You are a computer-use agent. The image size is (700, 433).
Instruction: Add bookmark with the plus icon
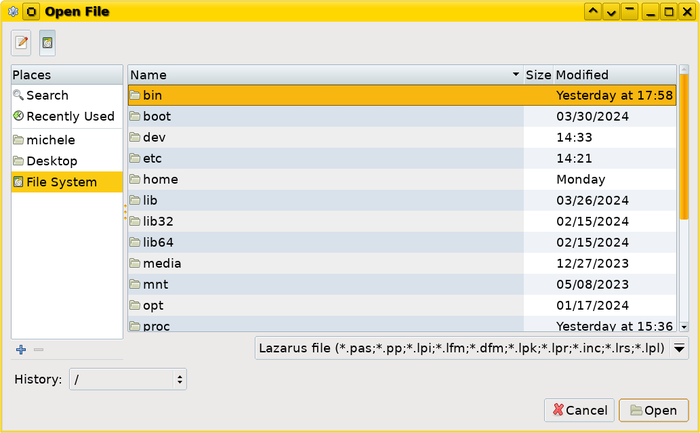[x=21, y=350]
